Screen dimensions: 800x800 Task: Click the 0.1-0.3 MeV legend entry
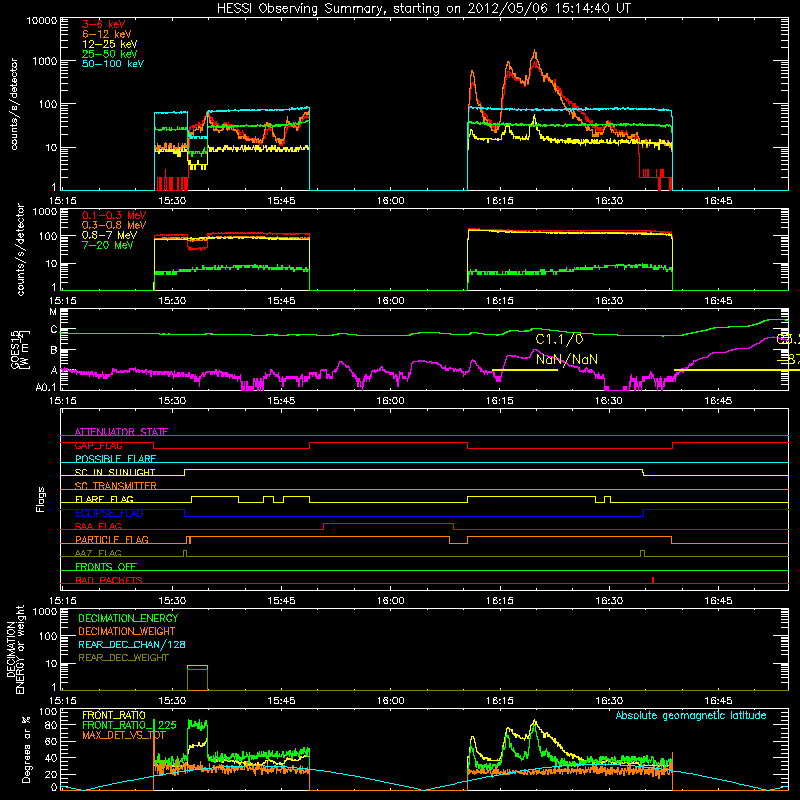point(114,215)
